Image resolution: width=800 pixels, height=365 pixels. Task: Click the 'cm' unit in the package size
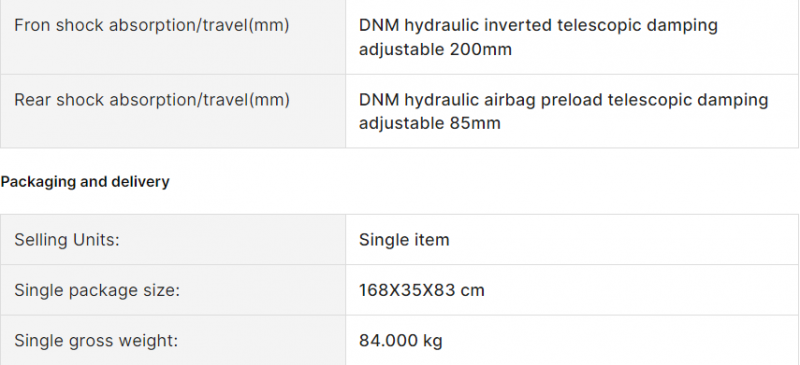tap(472, 291)
